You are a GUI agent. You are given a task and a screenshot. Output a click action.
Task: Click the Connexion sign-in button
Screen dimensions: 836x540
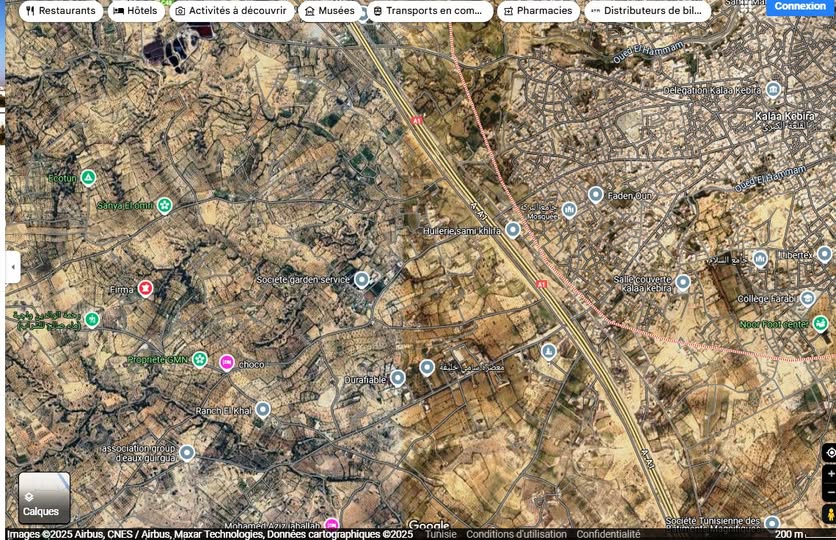[x=800, y=6]
